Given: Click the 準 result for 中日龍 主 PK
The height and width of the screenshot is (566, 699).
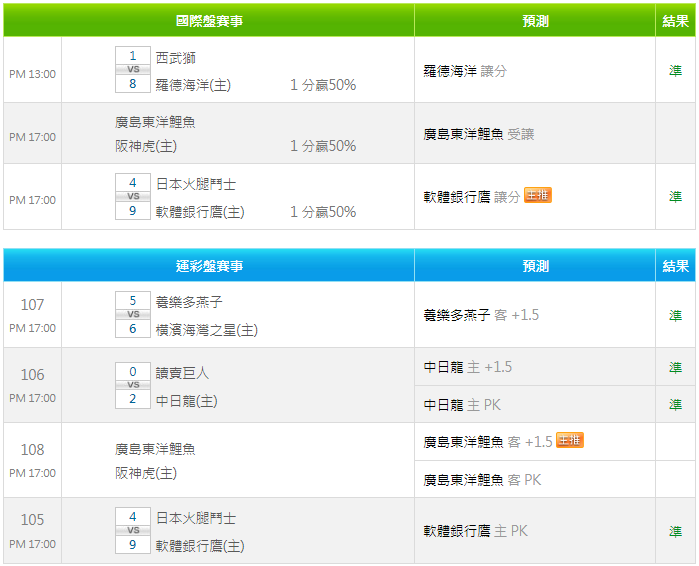Looking at the screenshot, I should [675, 405].
